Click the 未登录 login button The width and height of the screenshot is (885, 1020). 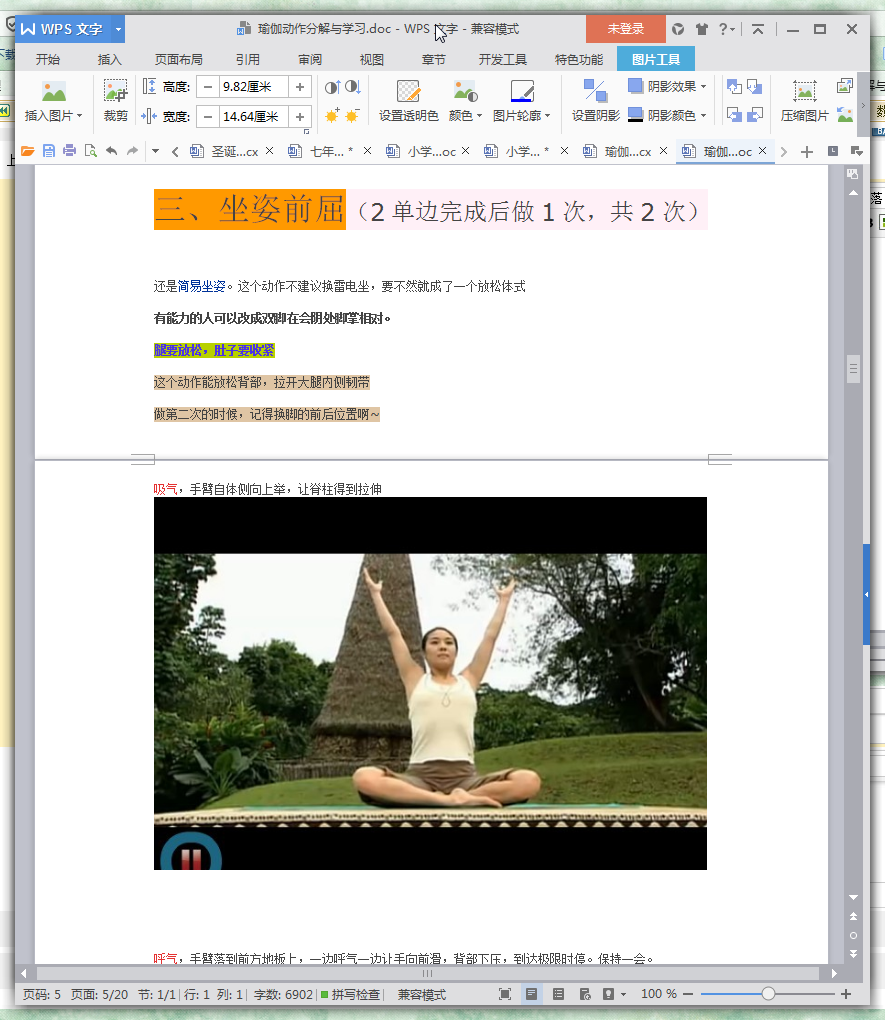click(x=625, y=29)
